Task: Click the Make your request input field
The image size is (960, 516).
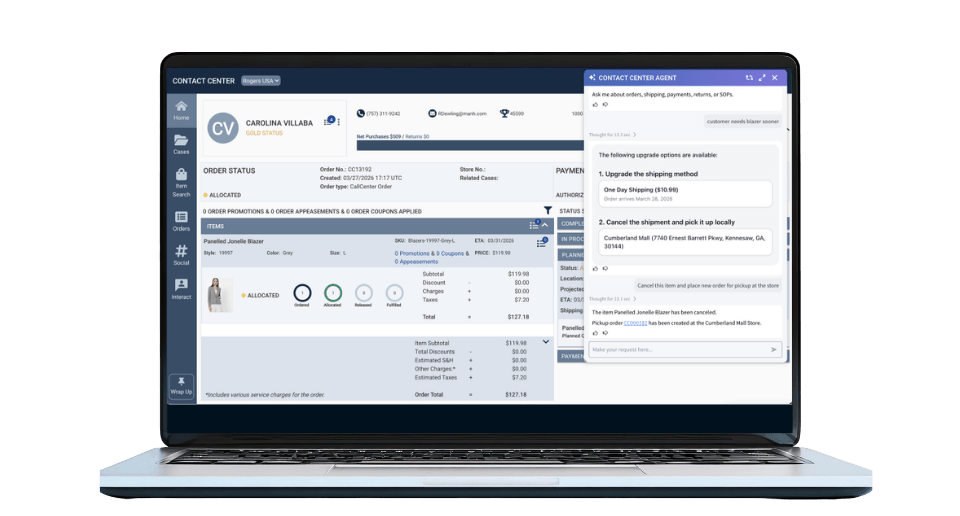Action: [x=677, y=350]
